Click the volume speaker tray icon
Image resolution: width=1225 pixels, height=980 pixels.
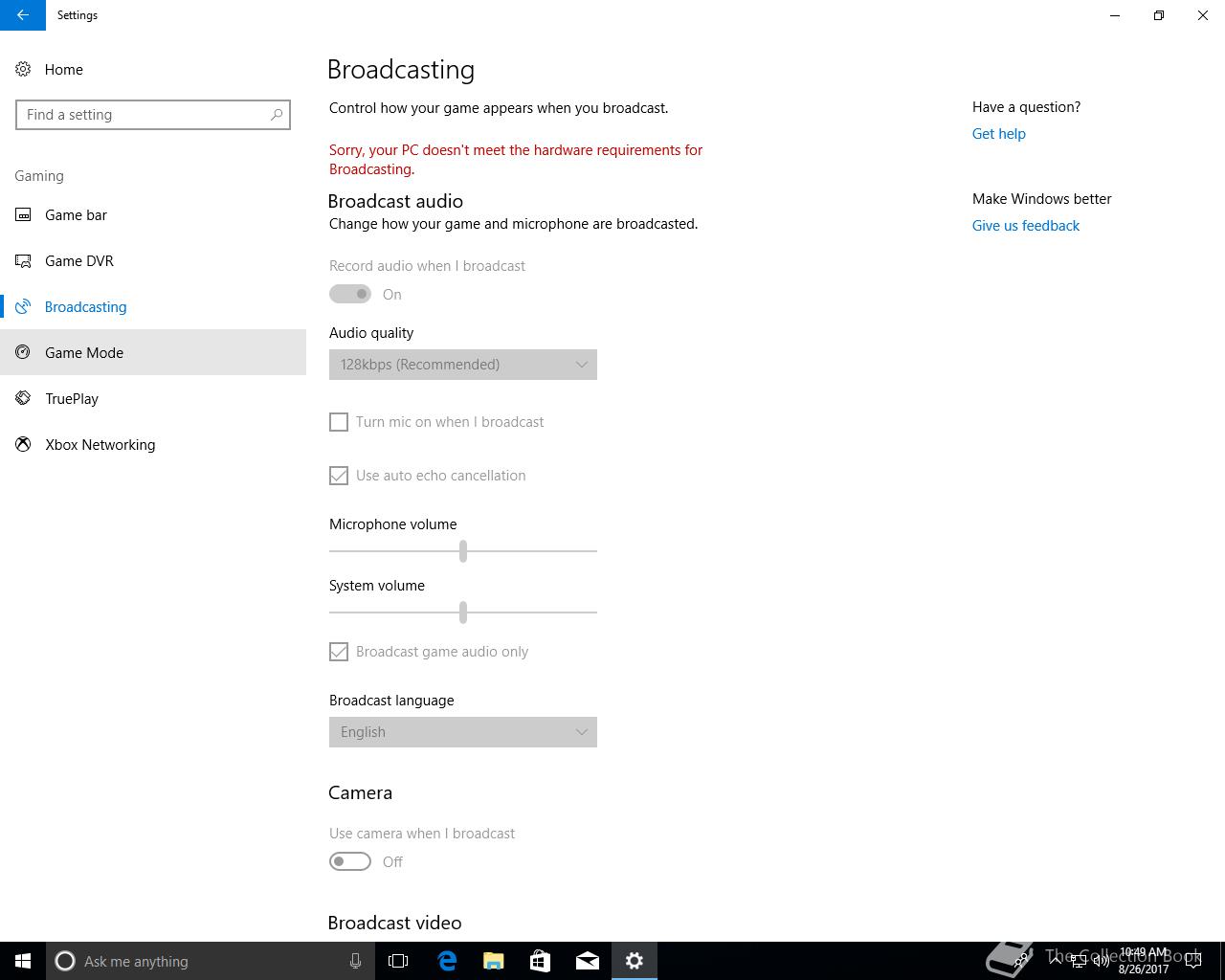coord(1101,961)
